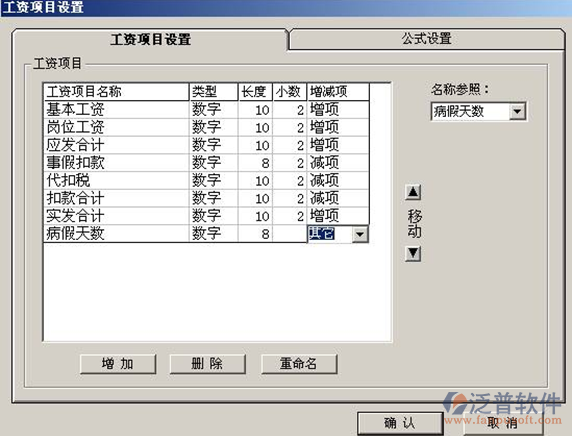
Task: Move selected item down with arrow
Action: coord(413,254)
